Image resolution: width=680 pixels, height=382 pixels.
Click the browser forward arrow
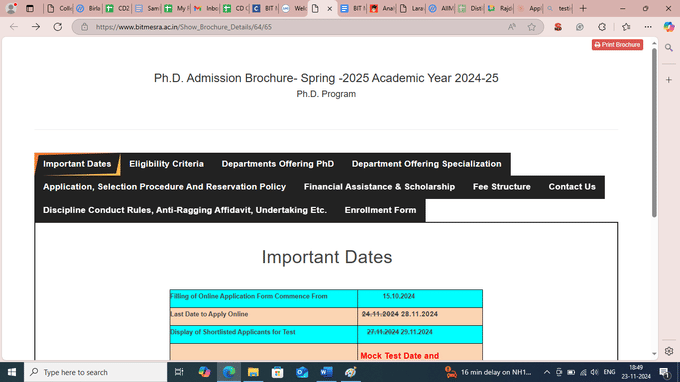[x=36, y=27]
